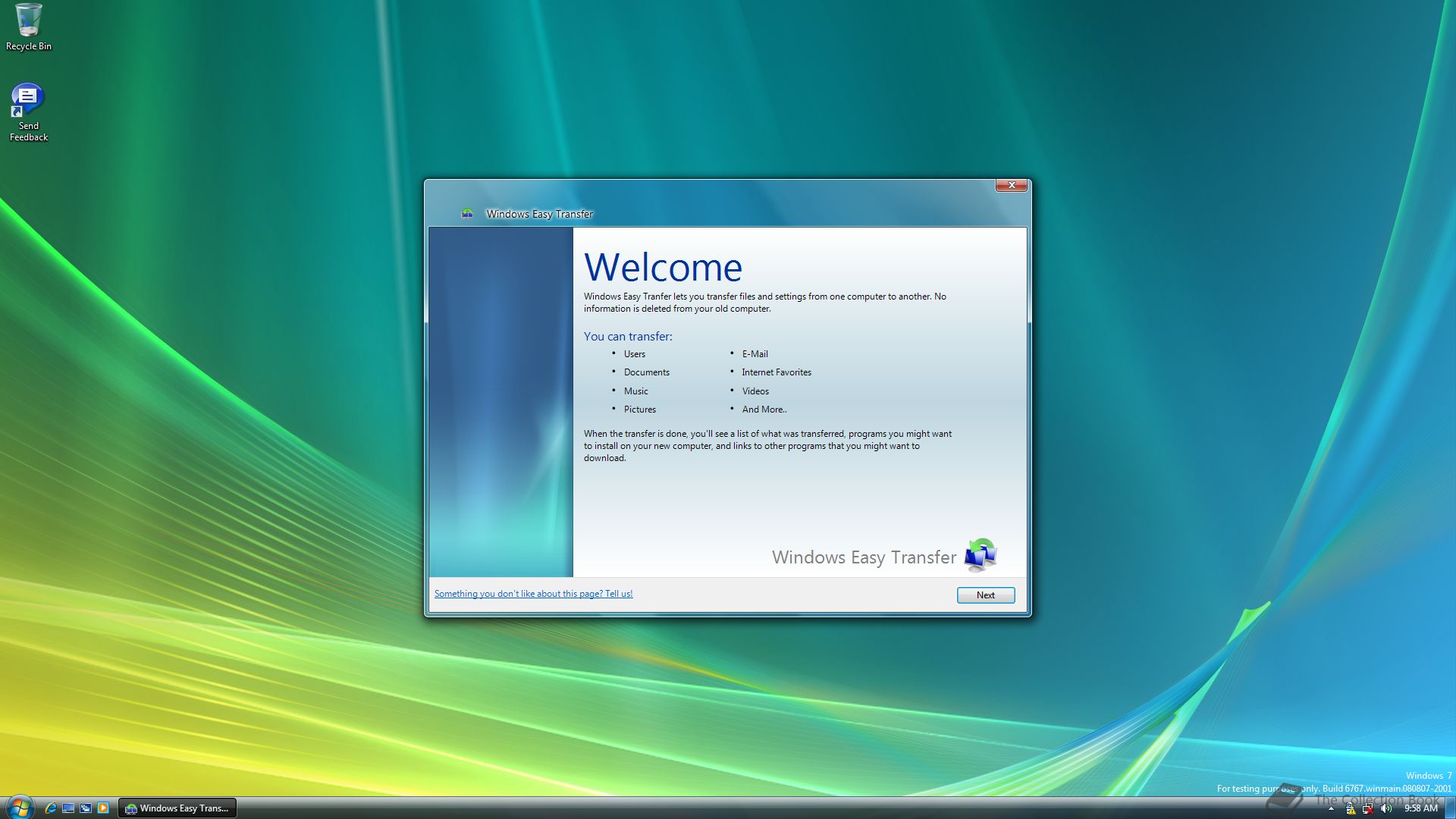
Task: Click the 'Users' list item
Action: pyautogui.click(x=635, y=354)
